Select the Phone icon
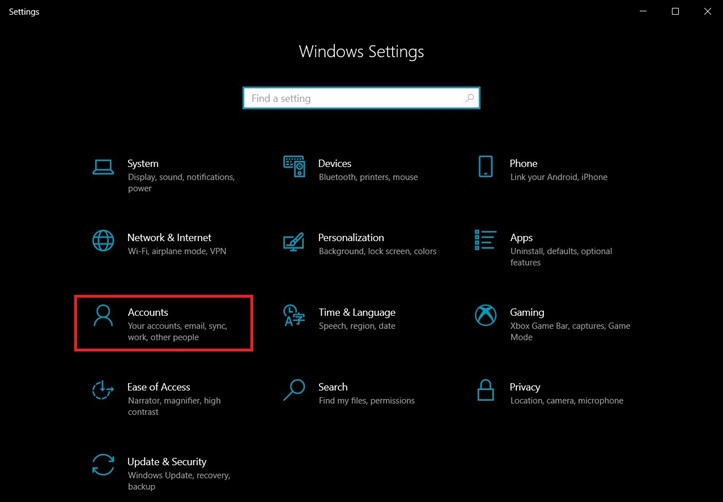 pyautogui.click(x=486, y=166)
